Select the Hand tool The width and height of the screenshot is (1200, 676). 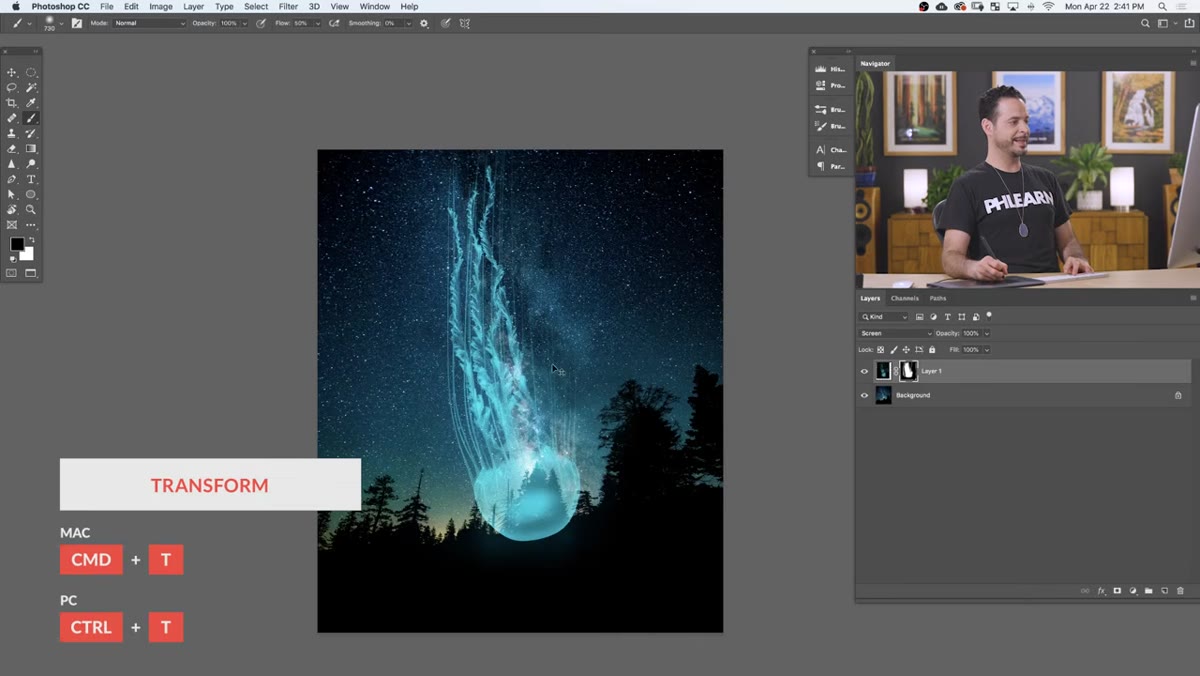(12, 210)
